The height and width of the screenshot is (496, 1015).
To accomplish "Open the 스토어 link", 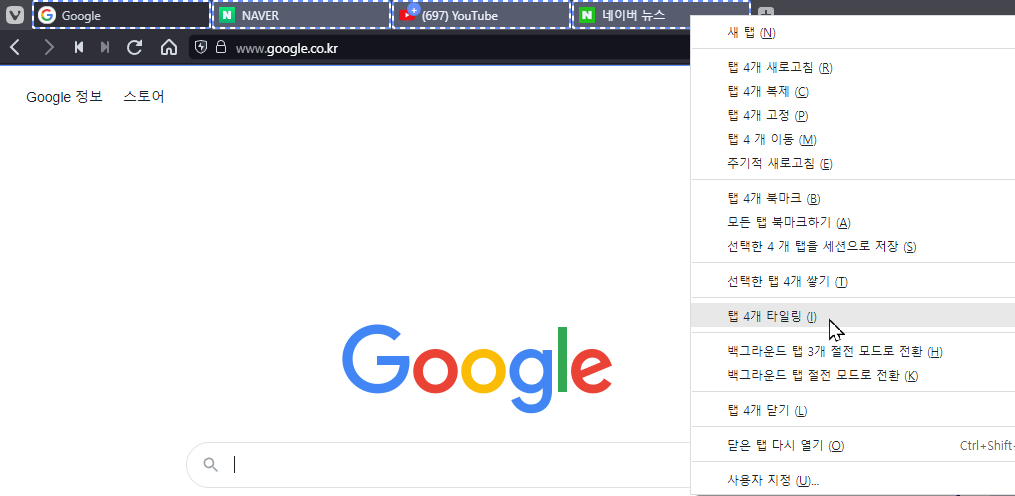I will point(144,97).
